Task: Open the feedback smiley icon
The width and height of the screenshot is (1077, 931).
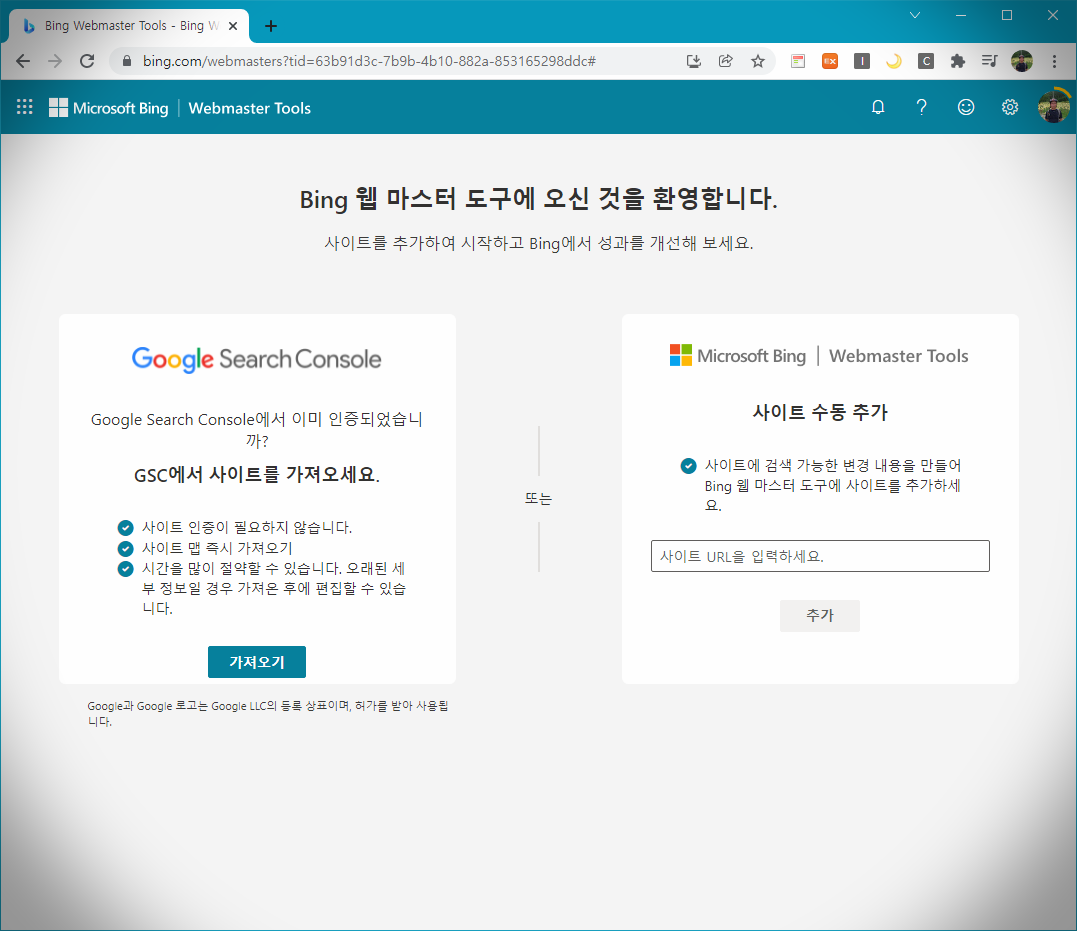Action: (x=966, y=107)
